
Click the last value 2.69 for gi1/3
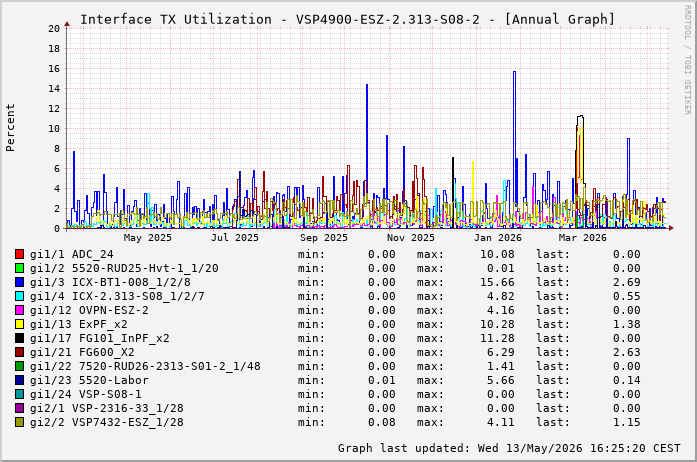627,282
